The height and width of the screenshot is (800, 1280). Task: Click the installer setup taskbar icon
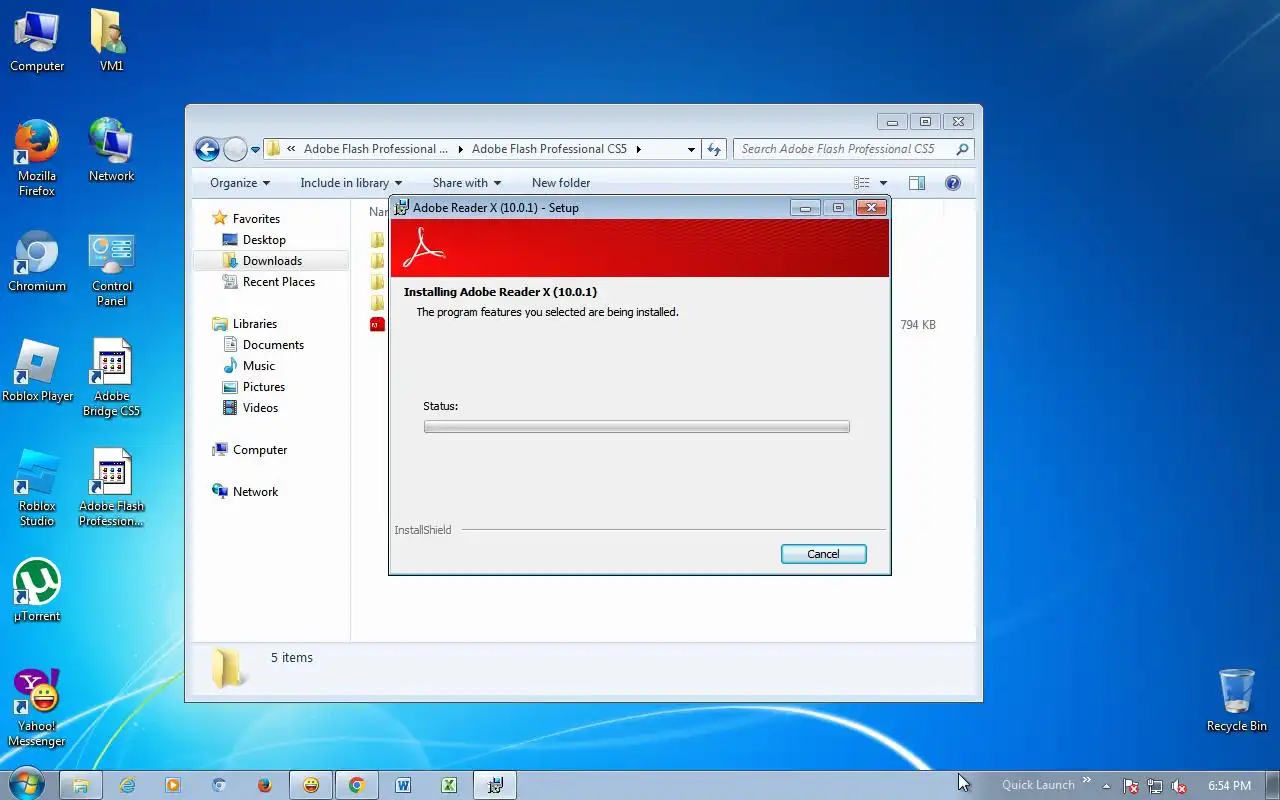click(x=495, y=786)
